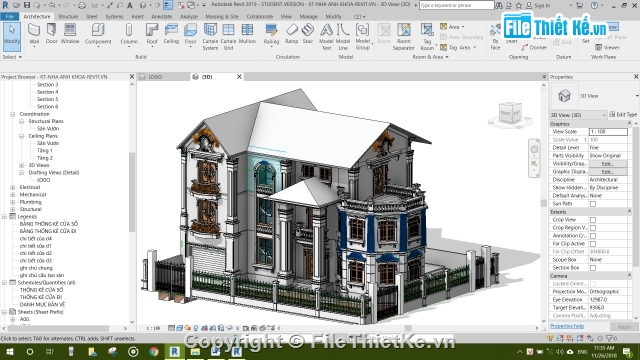The width and height of the screenshot is (640, 360).
Task: Collapse the Coordination tree node
Action: click(13, 114)
